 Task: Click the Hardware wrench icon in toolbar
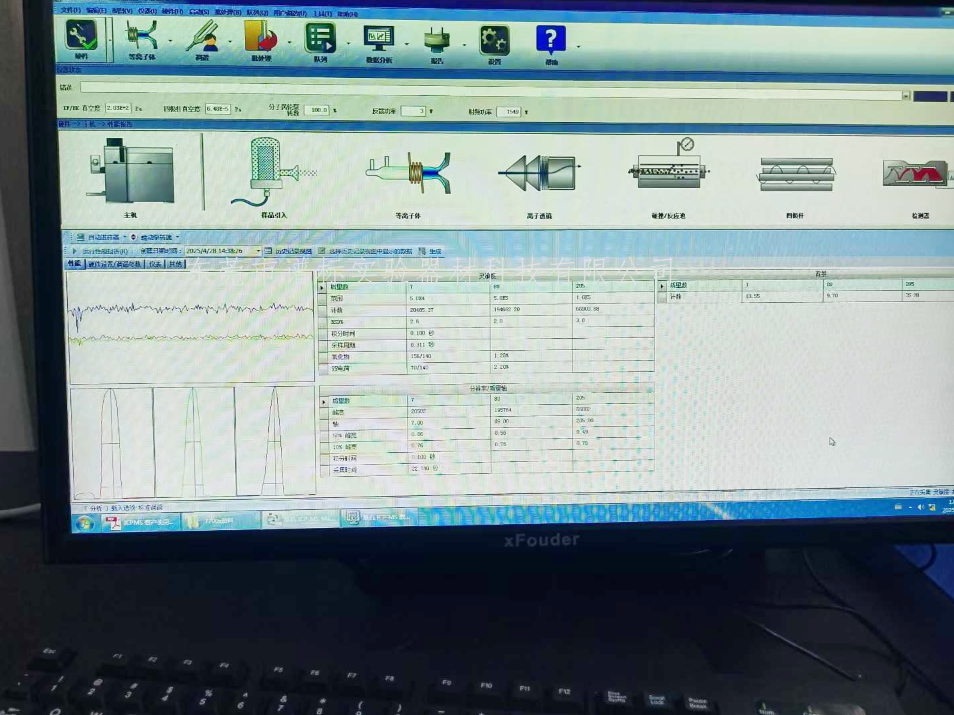tap(81, 38)
